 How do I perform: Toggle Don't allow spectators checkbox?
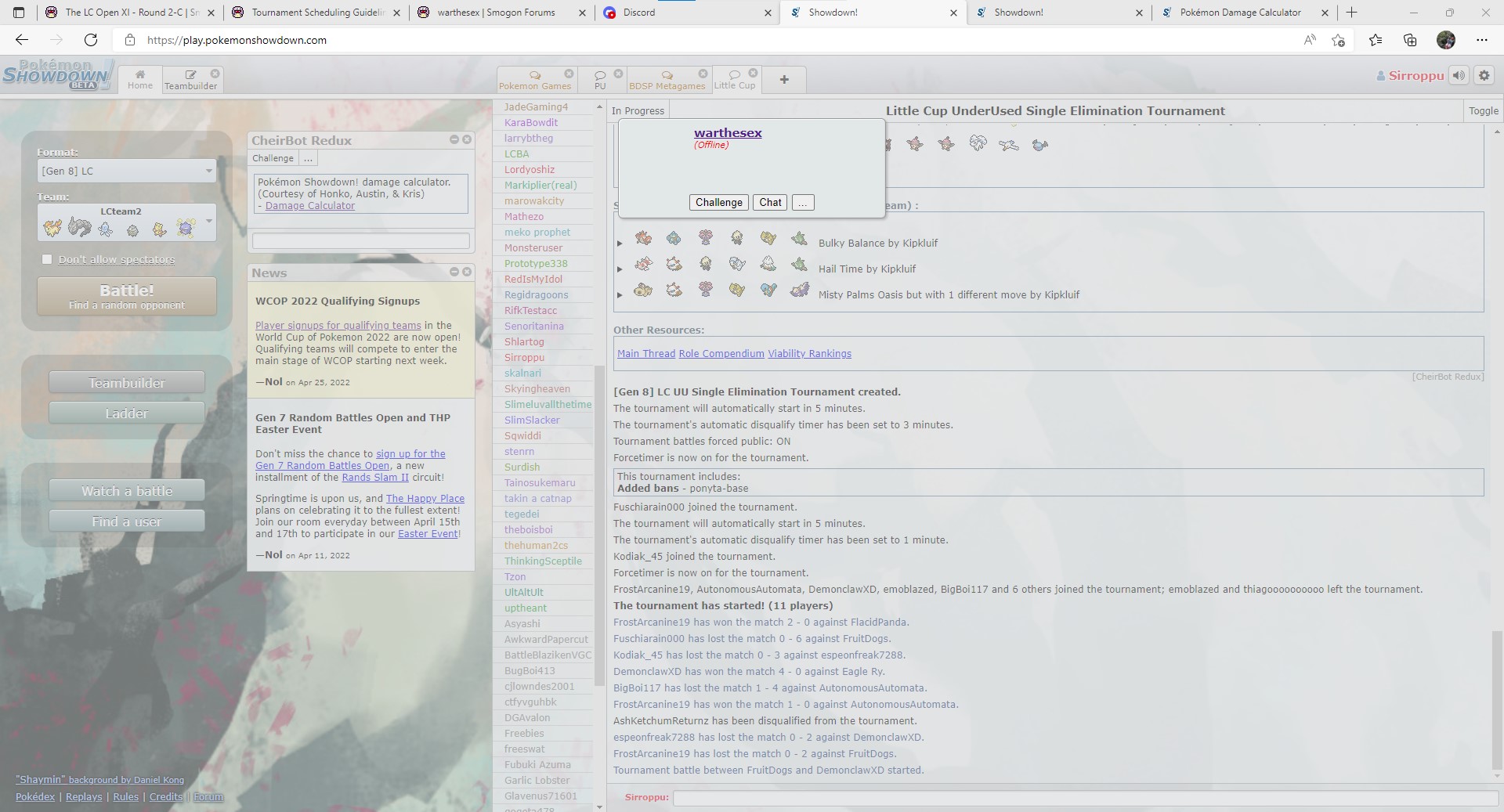click(x=47, y=259)
